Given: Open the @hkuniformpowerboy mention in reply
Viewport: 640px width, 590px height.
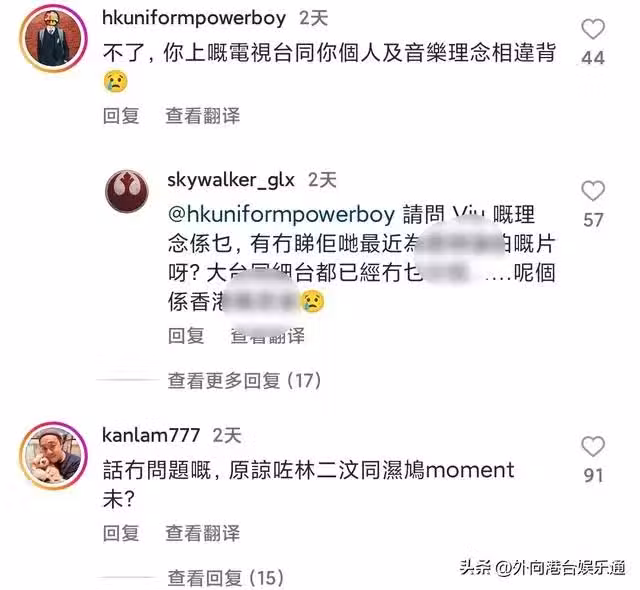Looking at the screenshot, I should point(282,214).
